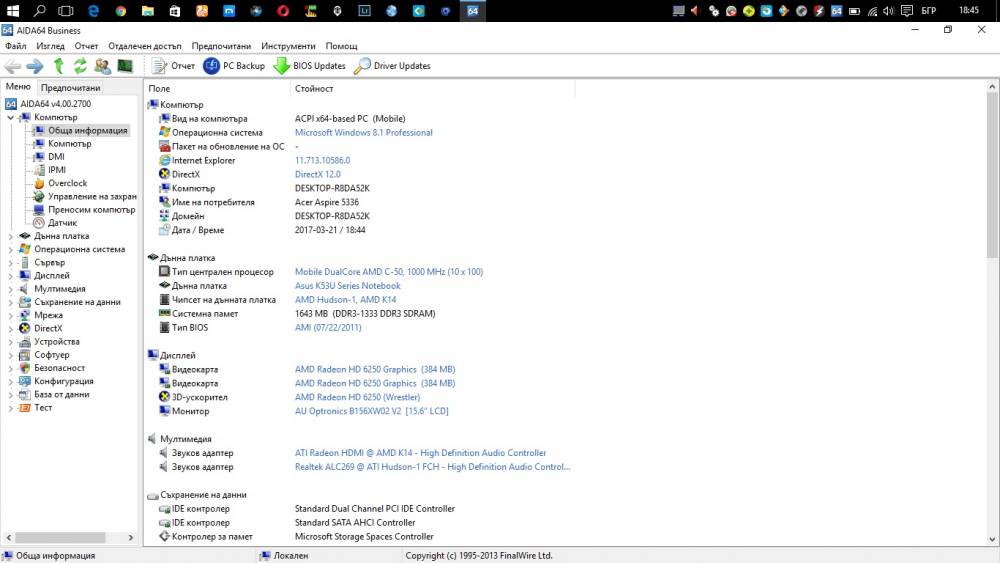This screenshot has width=1000, height=563.
Task: Go forward with the blue right arrow
Action: coord(35,66)
